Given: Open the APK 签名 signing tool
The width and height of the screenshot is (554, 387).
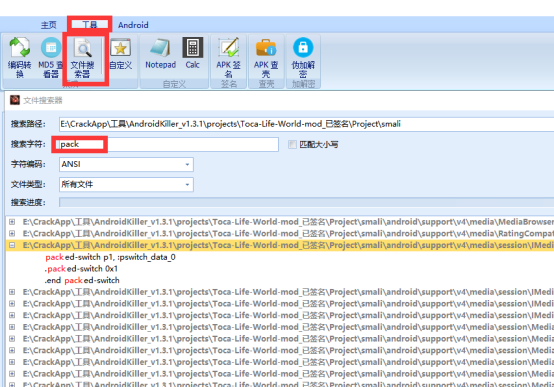Looking at the screenshot, I should (x=229, y=57).
